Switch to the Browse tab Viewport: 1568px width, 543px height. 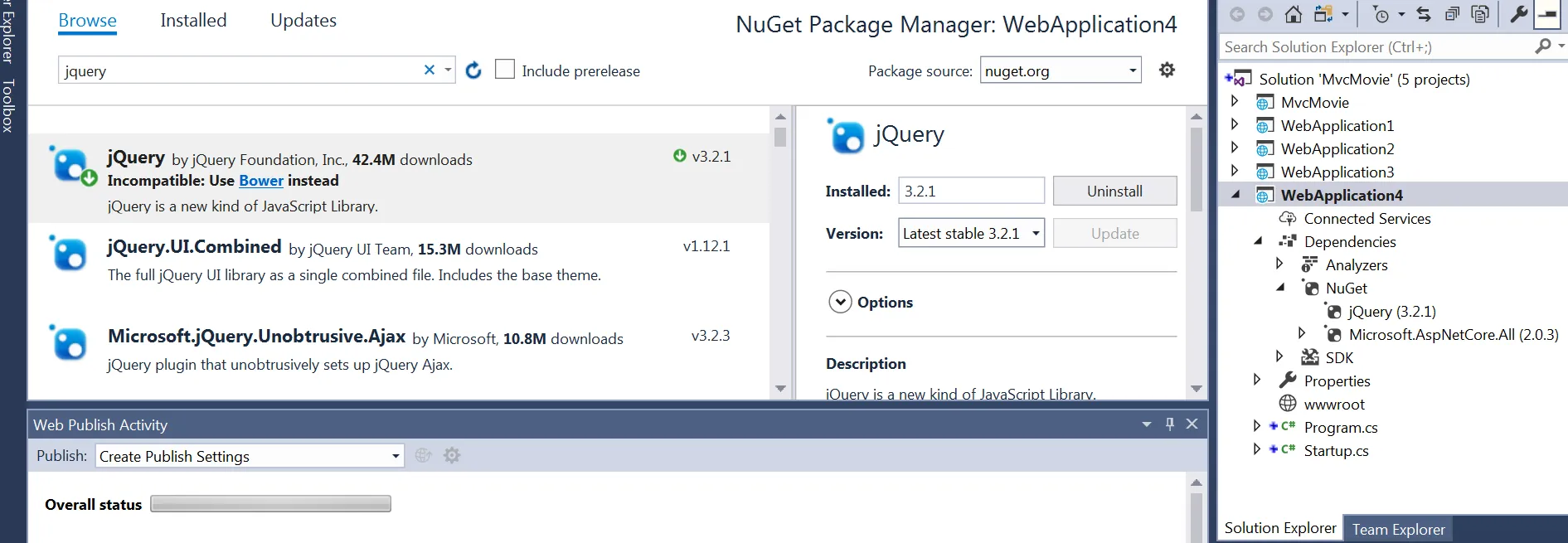pos(87,21)
